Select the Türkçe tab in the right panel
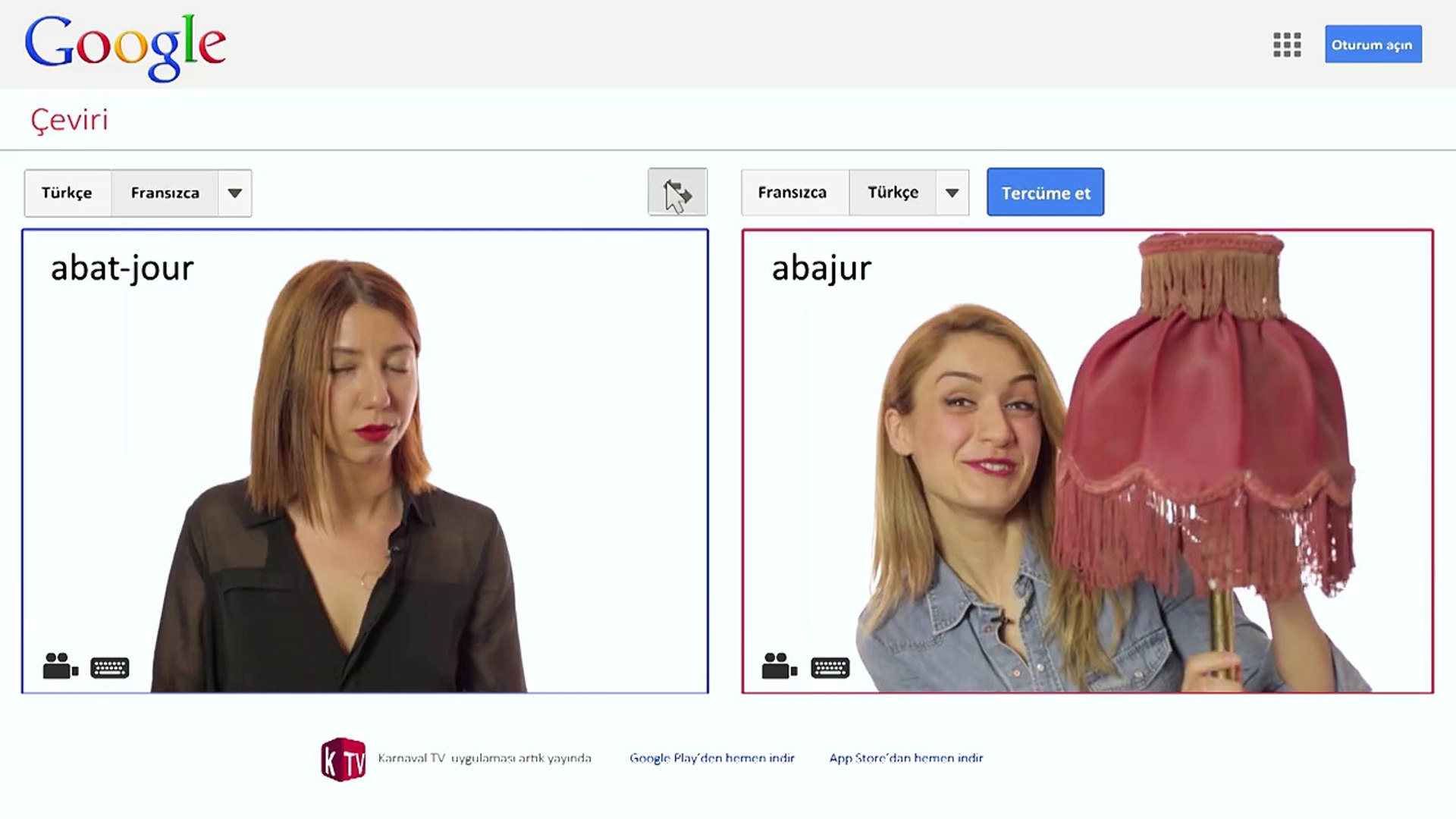This screenshot has height=819, width=1456. (x=892, y=193)
